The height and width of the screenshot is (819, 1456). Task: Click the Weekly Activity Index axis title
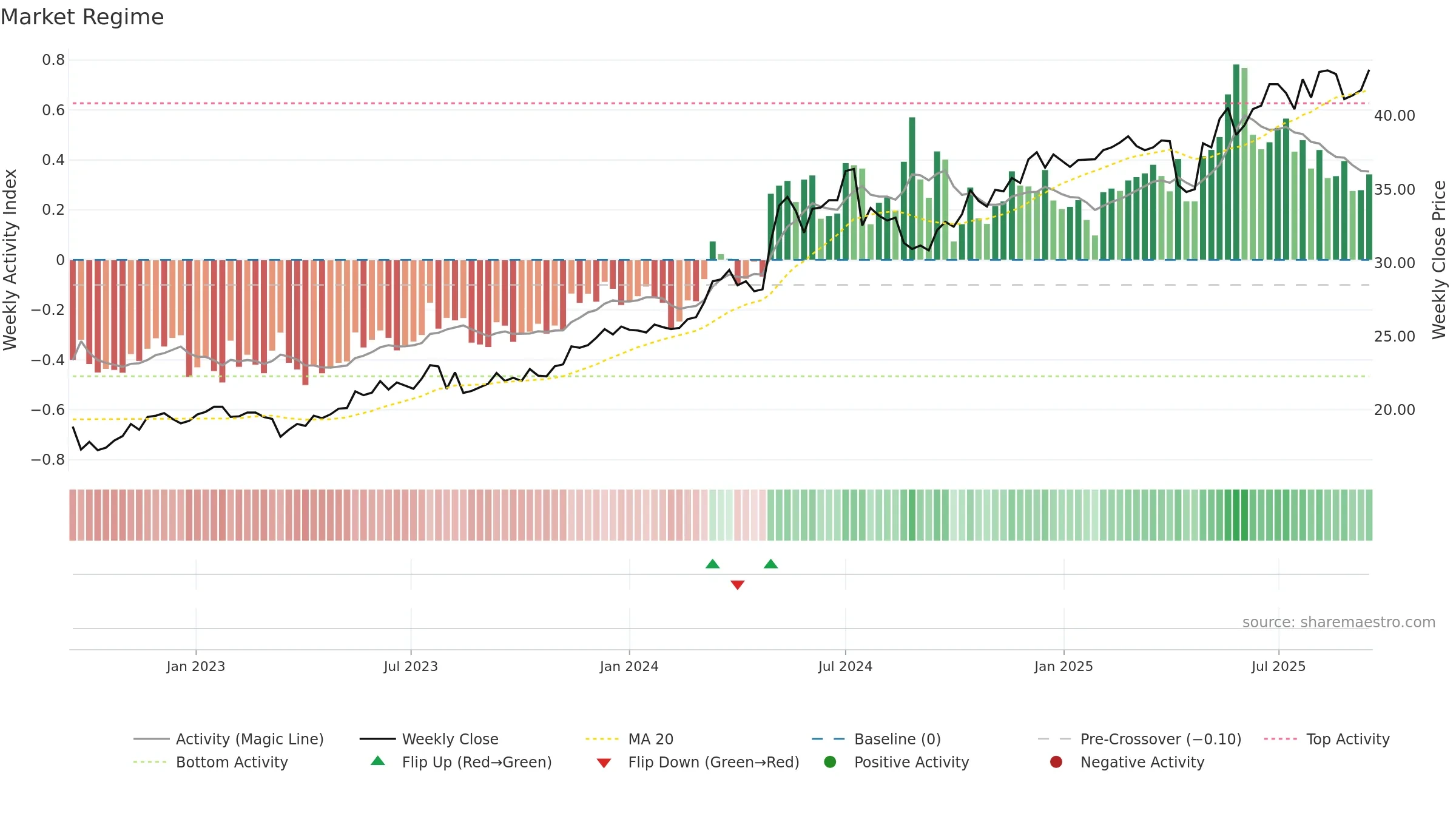[x=10, y=260]
